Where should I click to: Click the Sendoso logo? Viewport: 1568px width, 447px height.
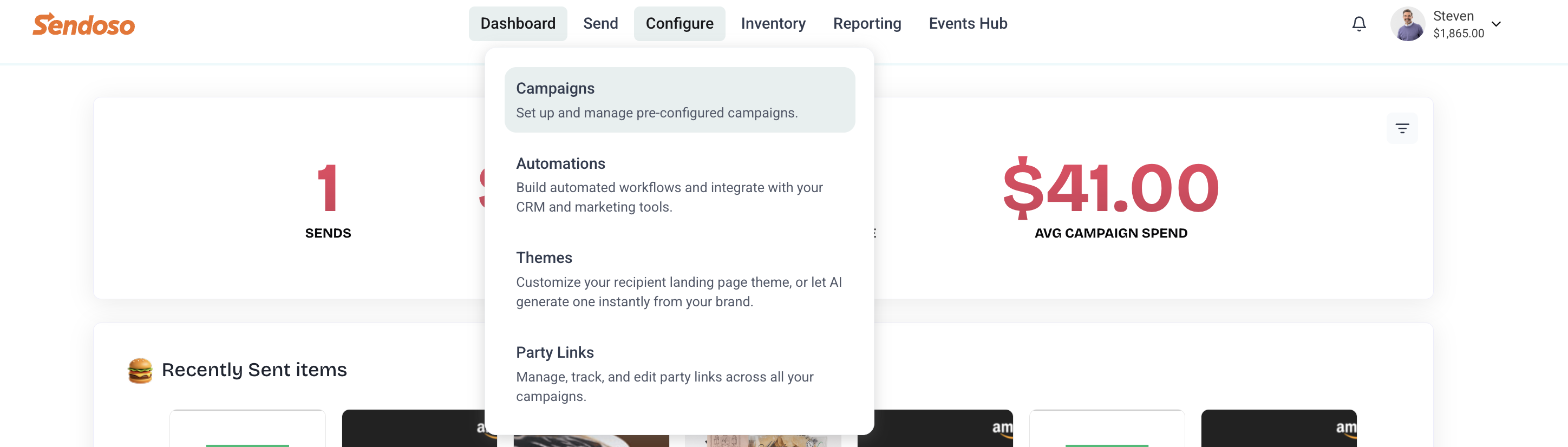click(x=83, y=24)
